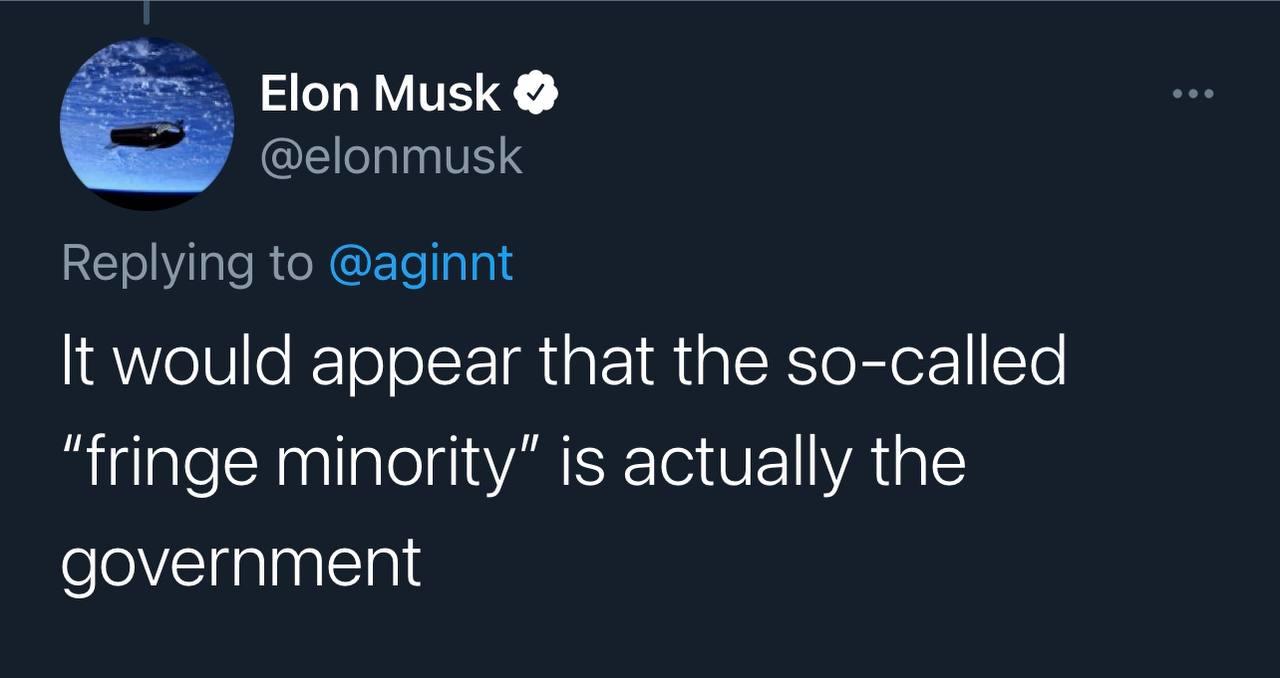This screenshot has width=1280, height=678.
Task: Click the display name Elon Musk
Action: (380, 94)
